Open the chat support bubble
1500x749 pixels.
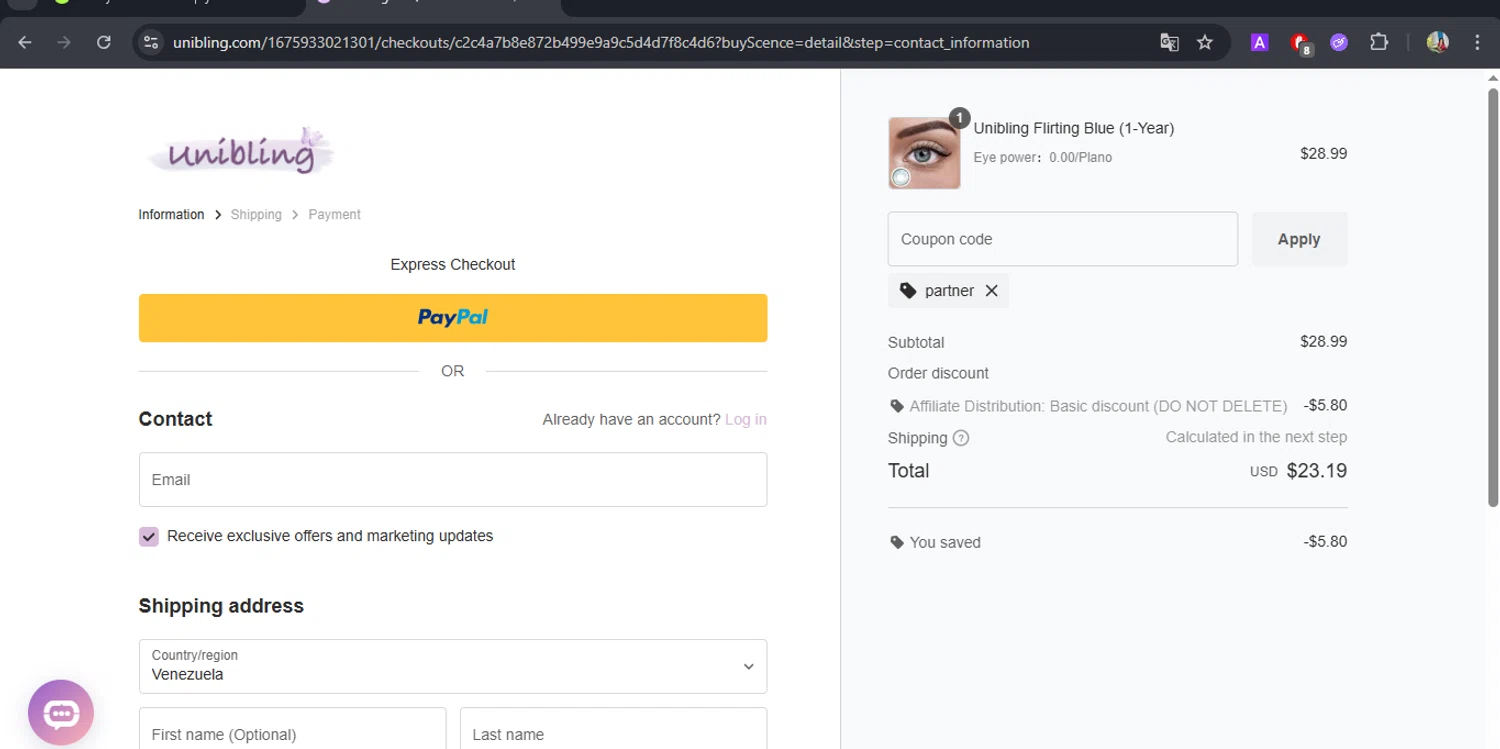(x=61, y=713)
